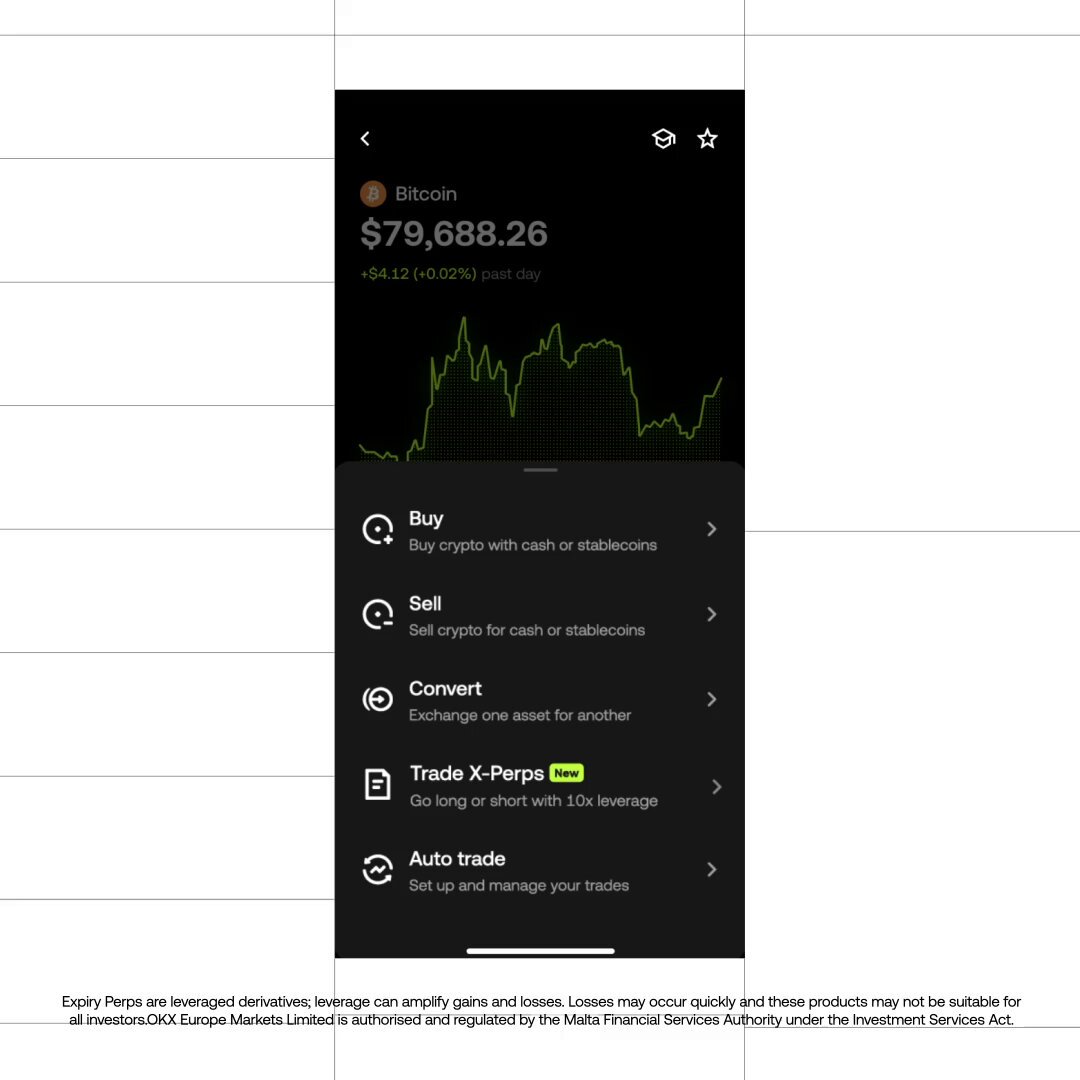Viewport: 1080px width, 1080px height.
Task: Choose Auto trade option
Action: (x=540, y=871)
